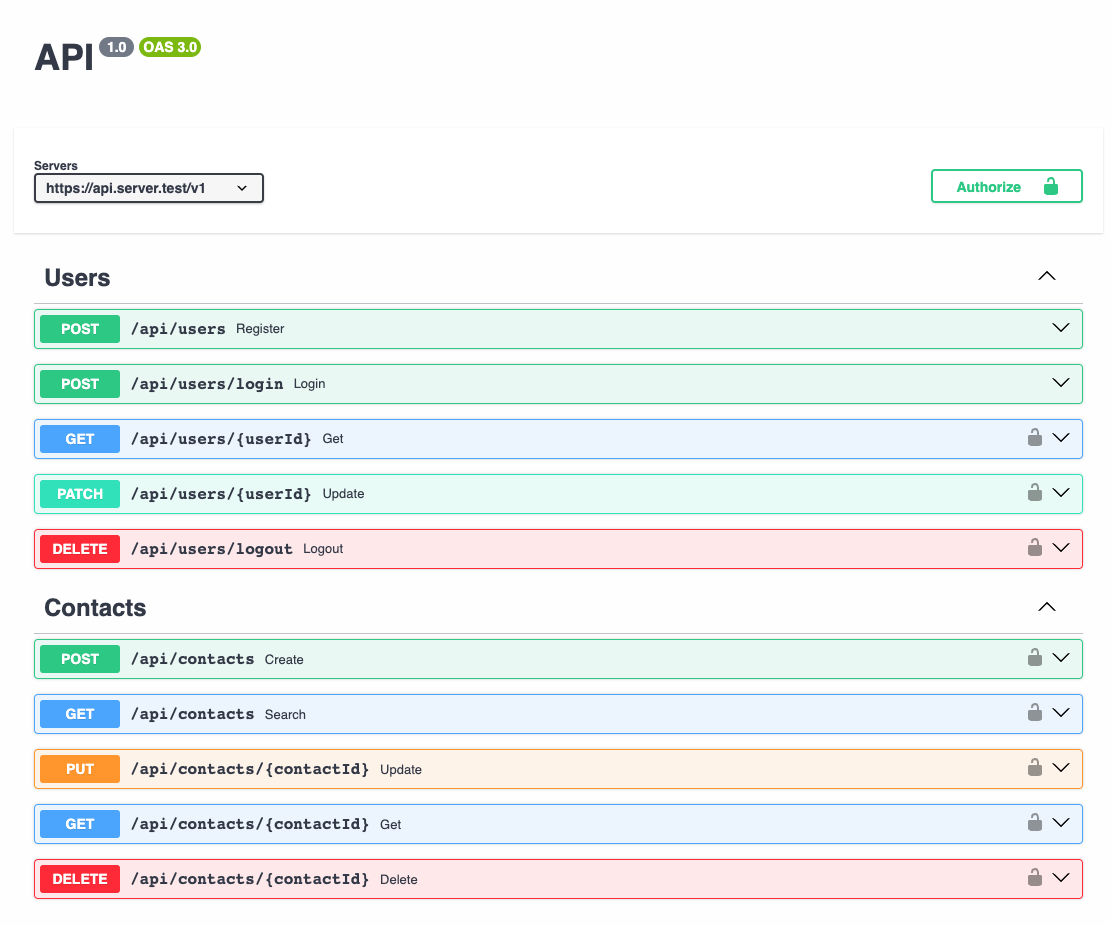Expand PATCH /api/users/{userId} chevron
Screen dimensions: 1111x926
pos(1061,493)
